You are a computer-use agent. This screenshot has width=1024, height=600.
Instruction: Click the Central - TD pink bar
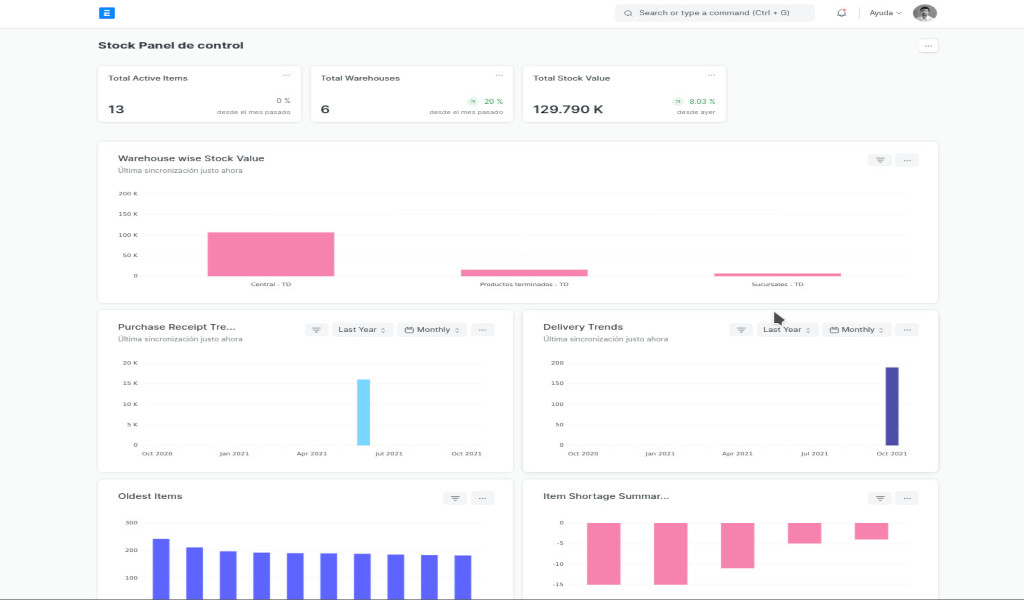[271, 254]
